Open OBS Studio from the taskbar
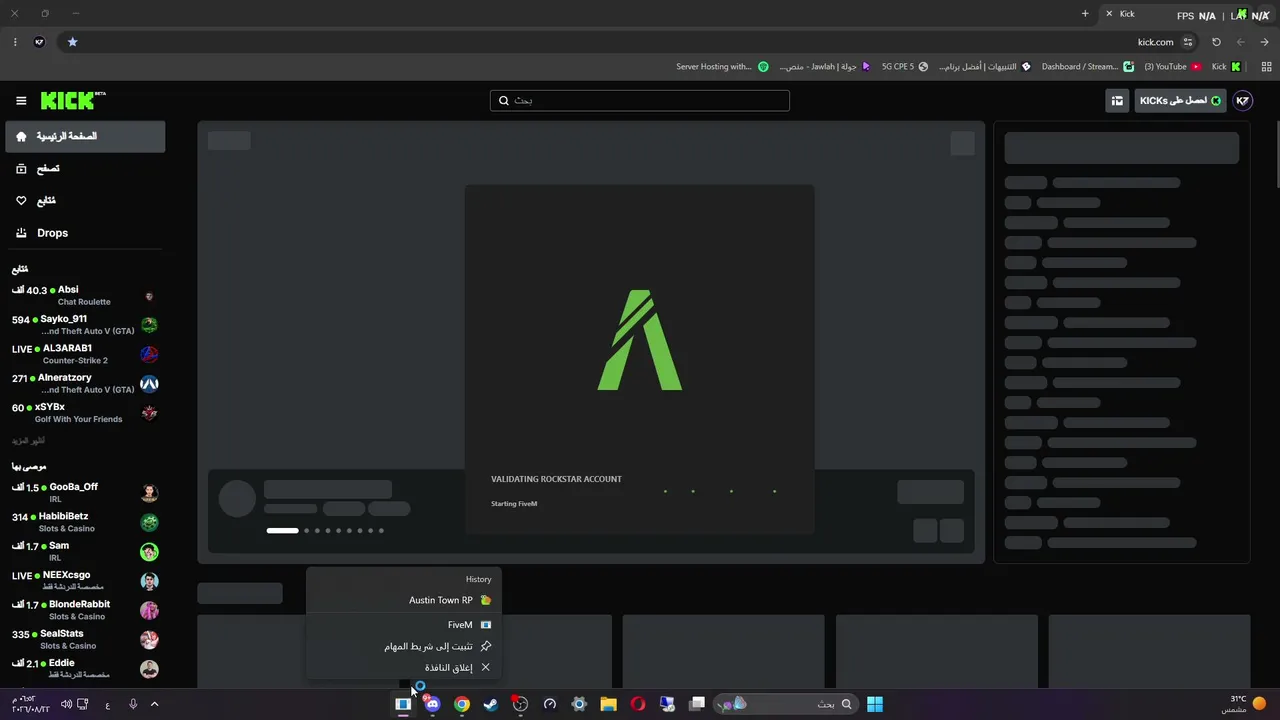This screenshot has width=1280, height=720. click(x=520, y=704)
